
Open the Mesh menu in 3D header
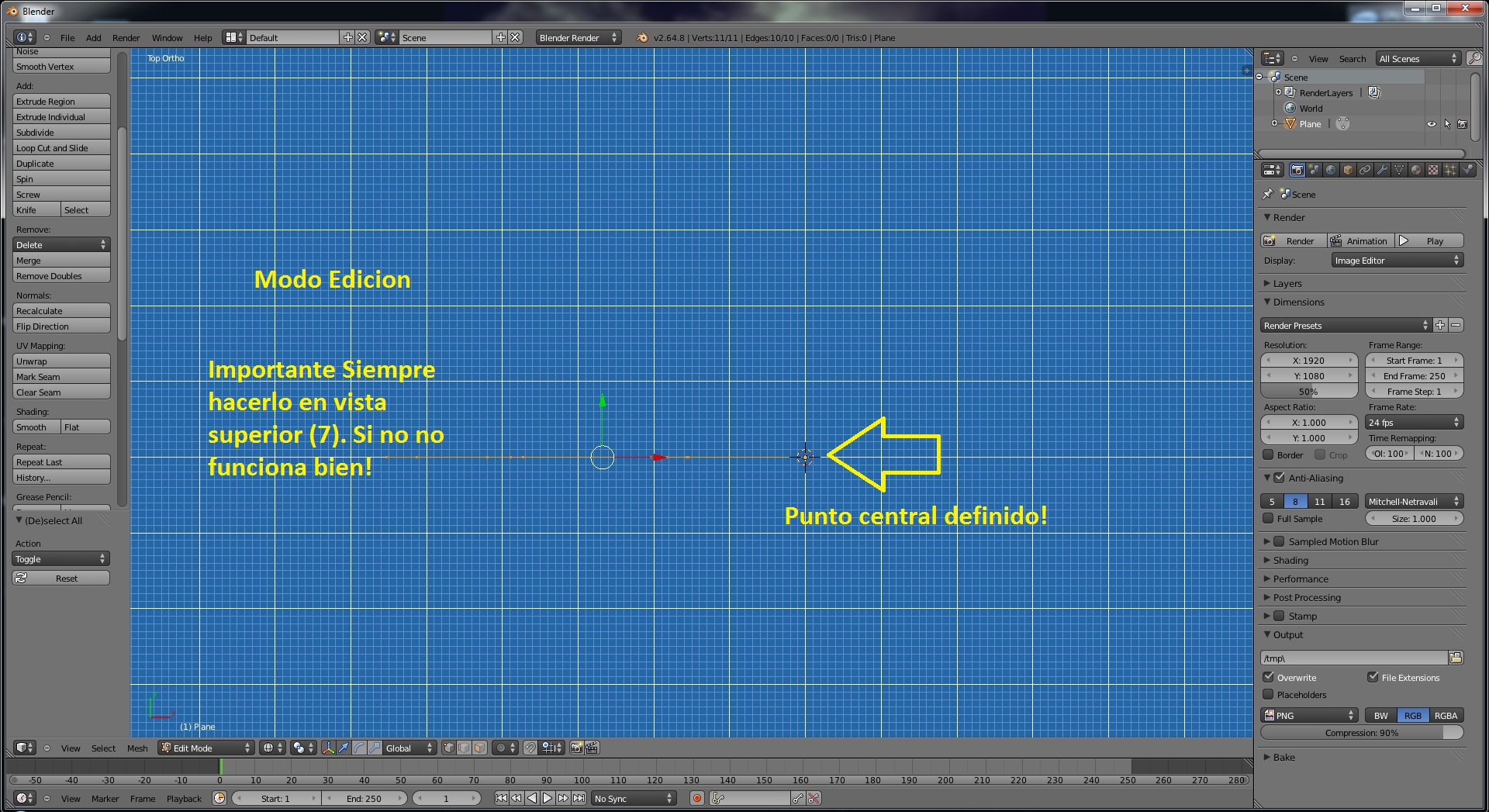[x=137, y=748]
